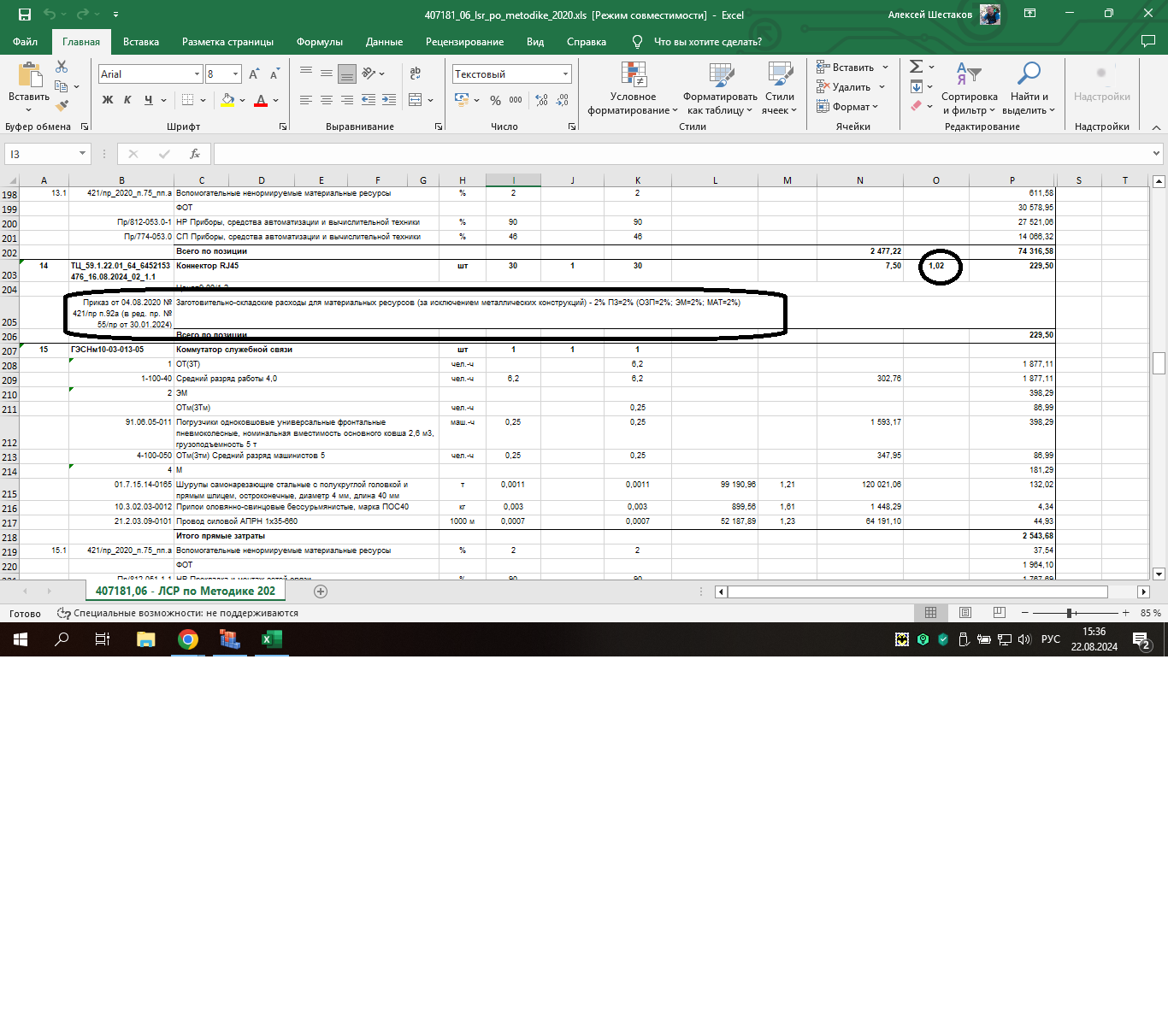Switch to Page Break Preview
The width and height of the screenshot is (1168, 1036).
[x=1000, y=613]
